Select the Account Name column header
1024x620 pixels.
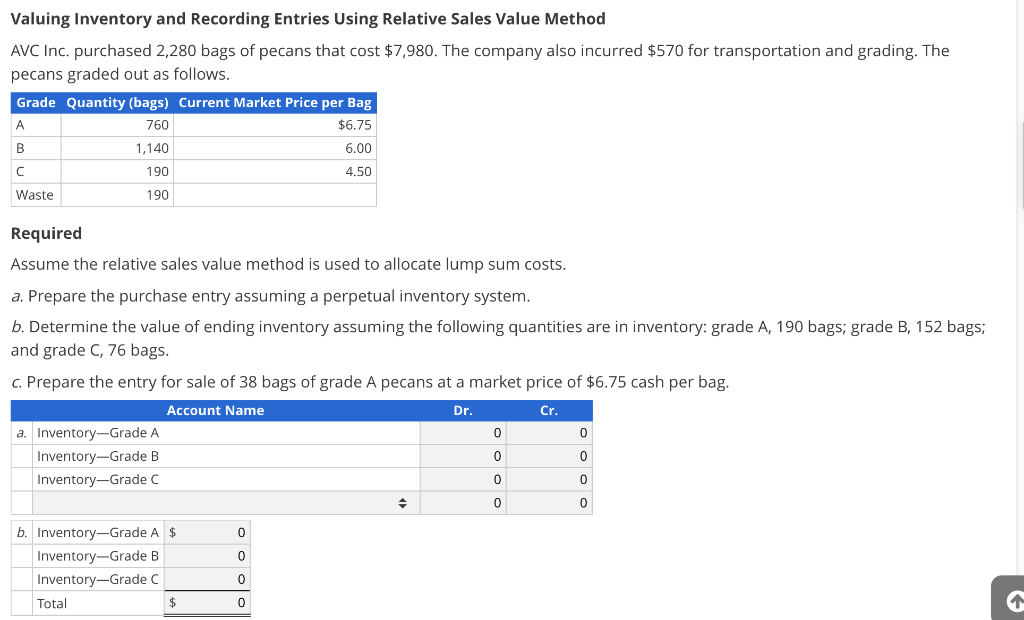(215, 410)
